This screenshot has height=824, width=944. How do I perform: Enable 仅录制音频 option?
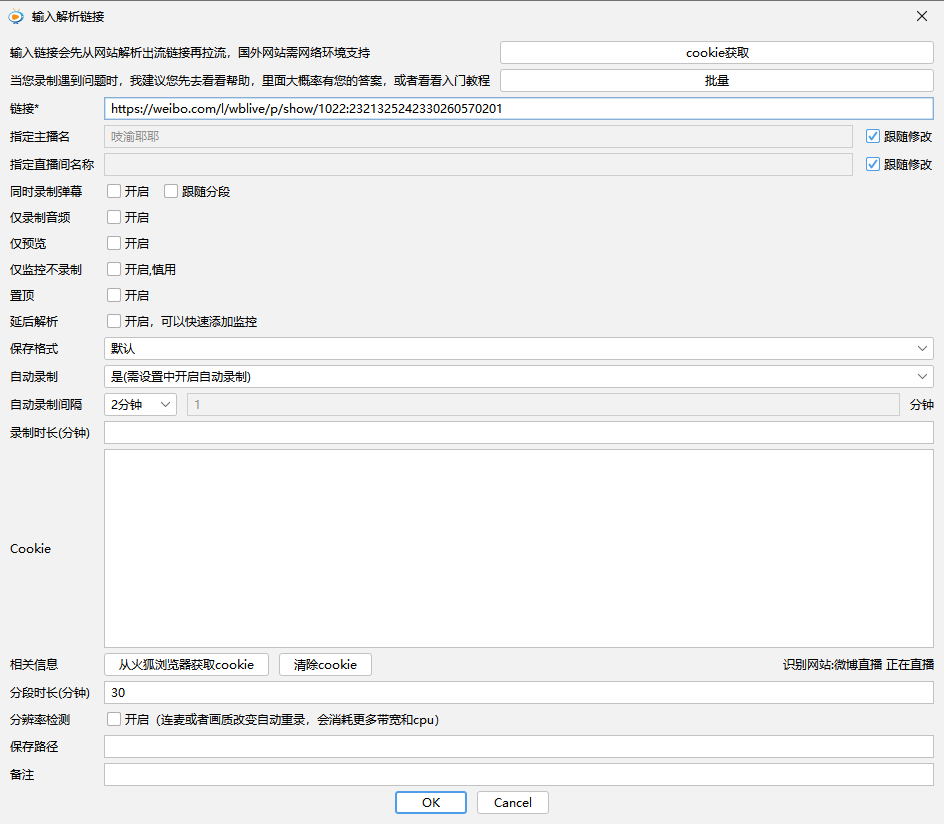click(115, 217)
